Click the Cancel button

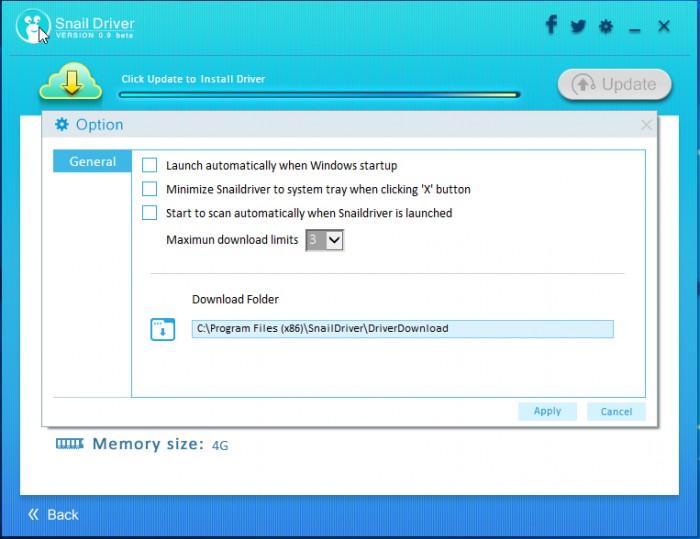616,411
